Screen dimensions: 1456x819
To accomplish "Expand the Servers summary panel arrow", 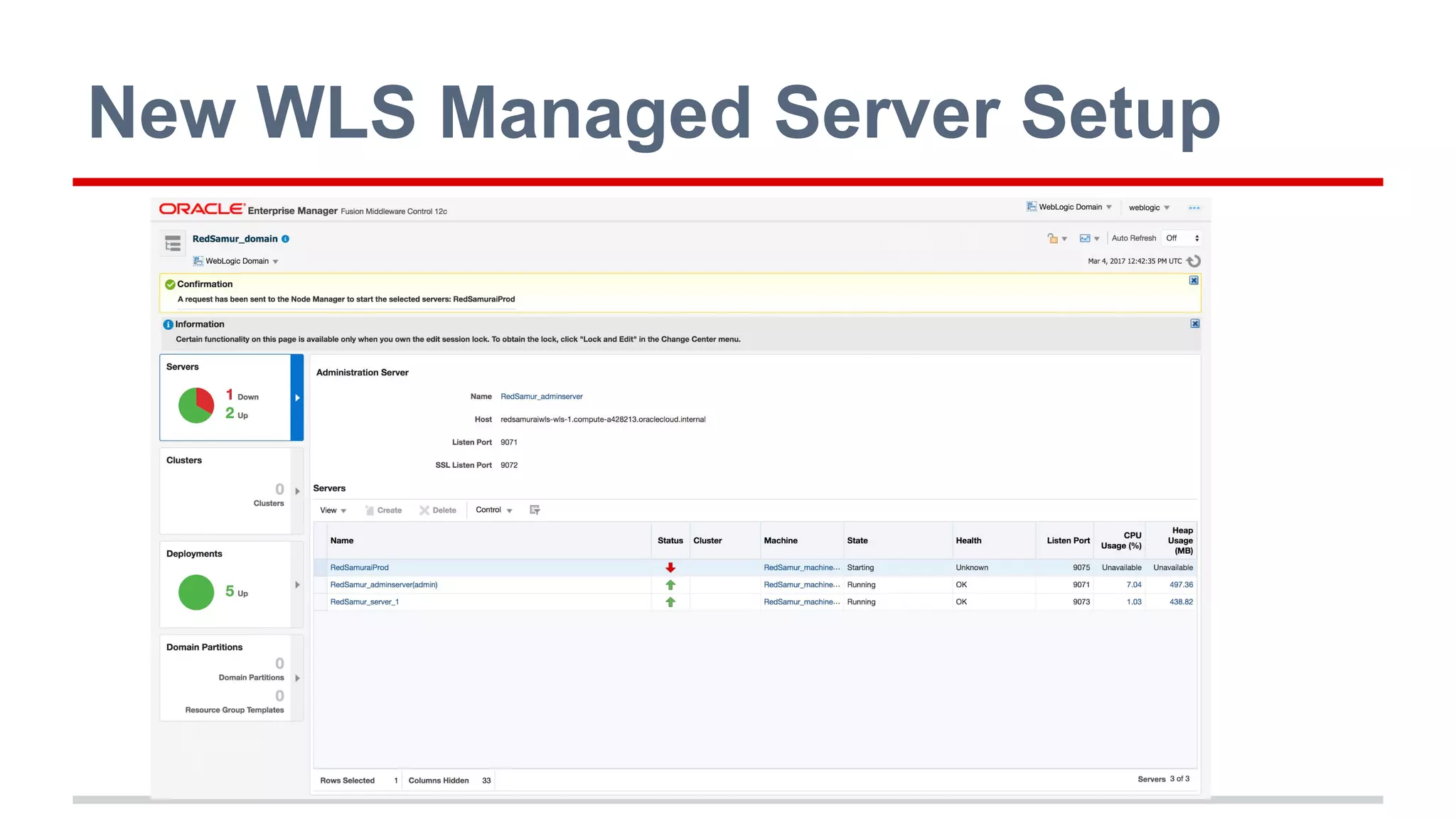I will pos(297,397).
